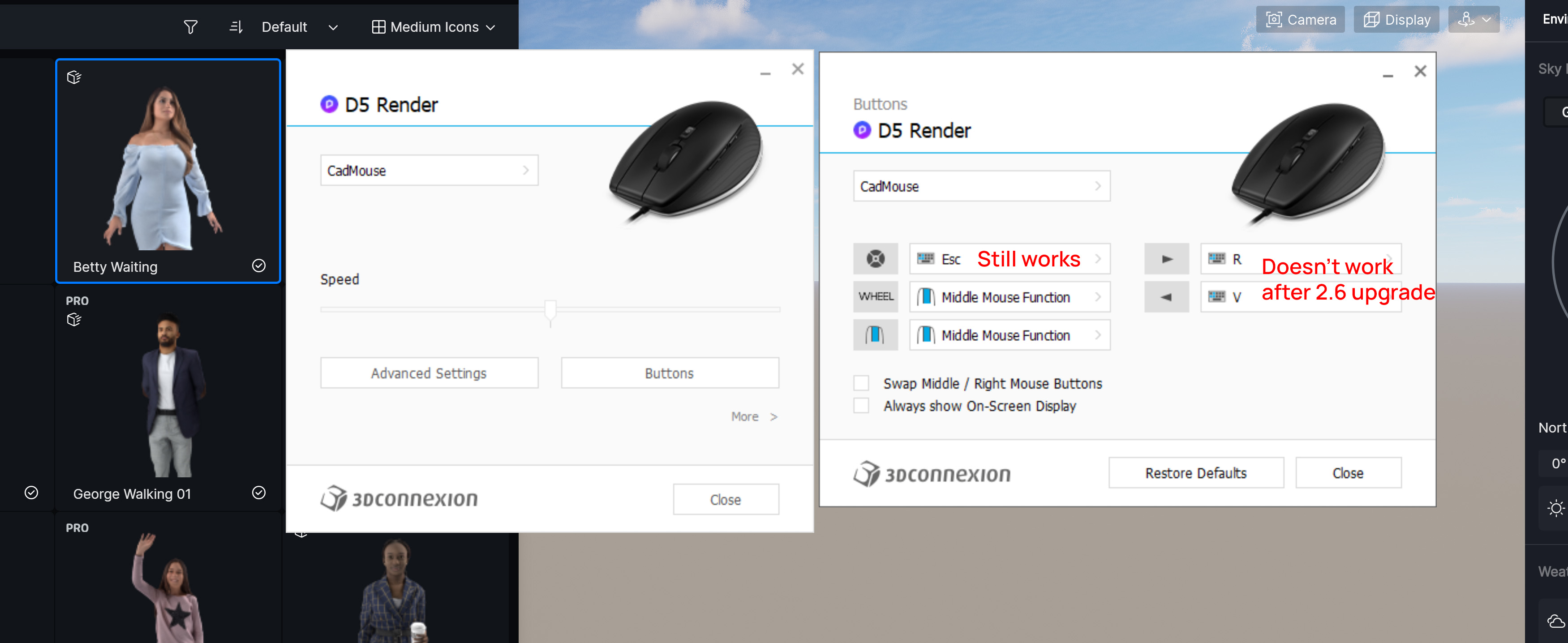Select the four-way rocker button icon

click(875, 258)
